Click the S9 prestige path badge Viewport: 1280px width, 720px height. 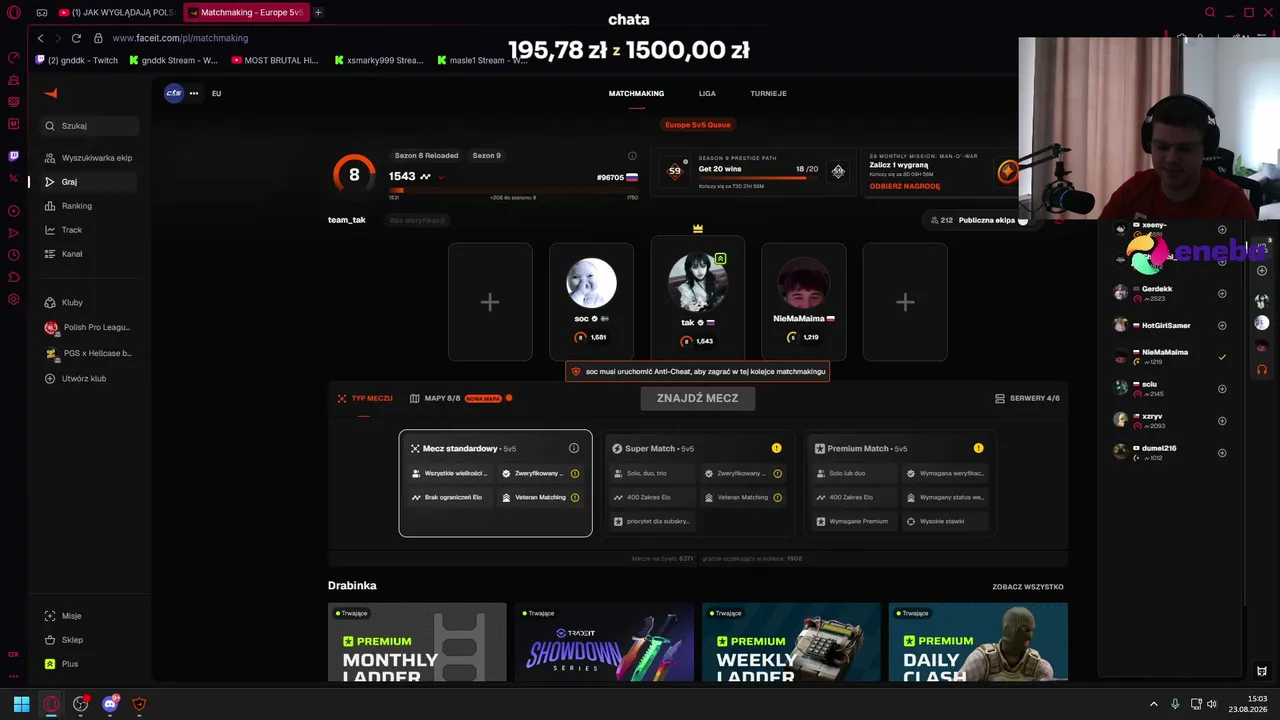click(675, 171)
